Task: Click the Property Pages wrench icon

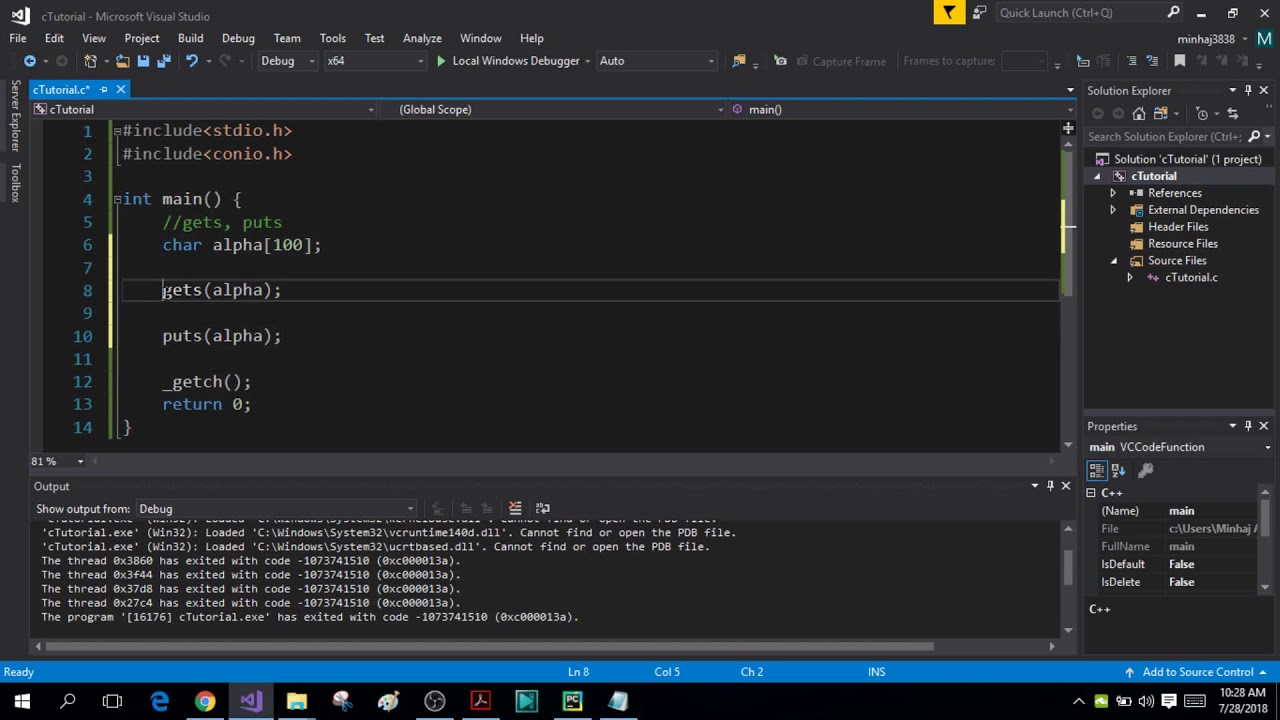Action: pos(1146,470)
